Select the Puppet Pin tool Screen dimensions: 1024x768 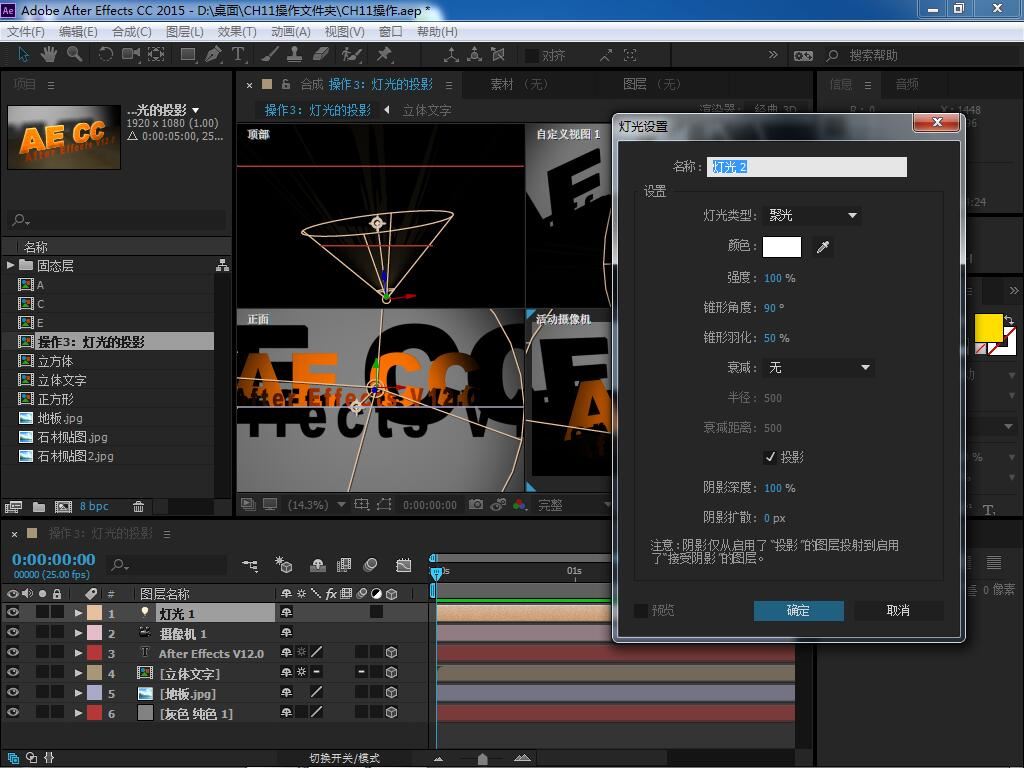(x=384, y=55)
